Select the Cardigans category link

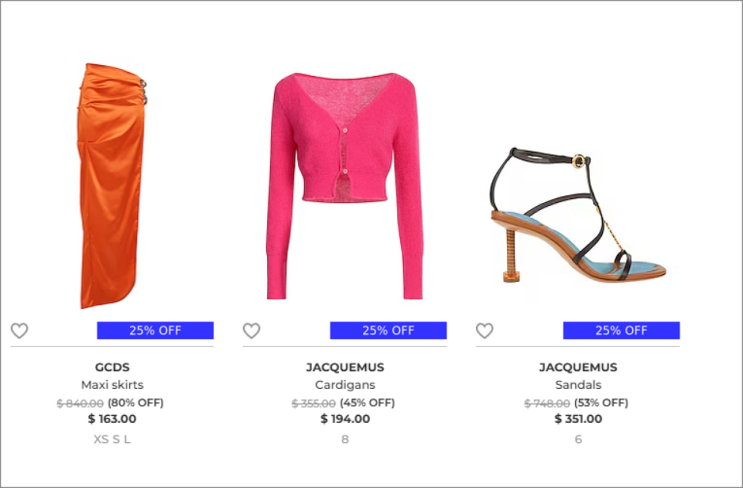pos(345,385)
